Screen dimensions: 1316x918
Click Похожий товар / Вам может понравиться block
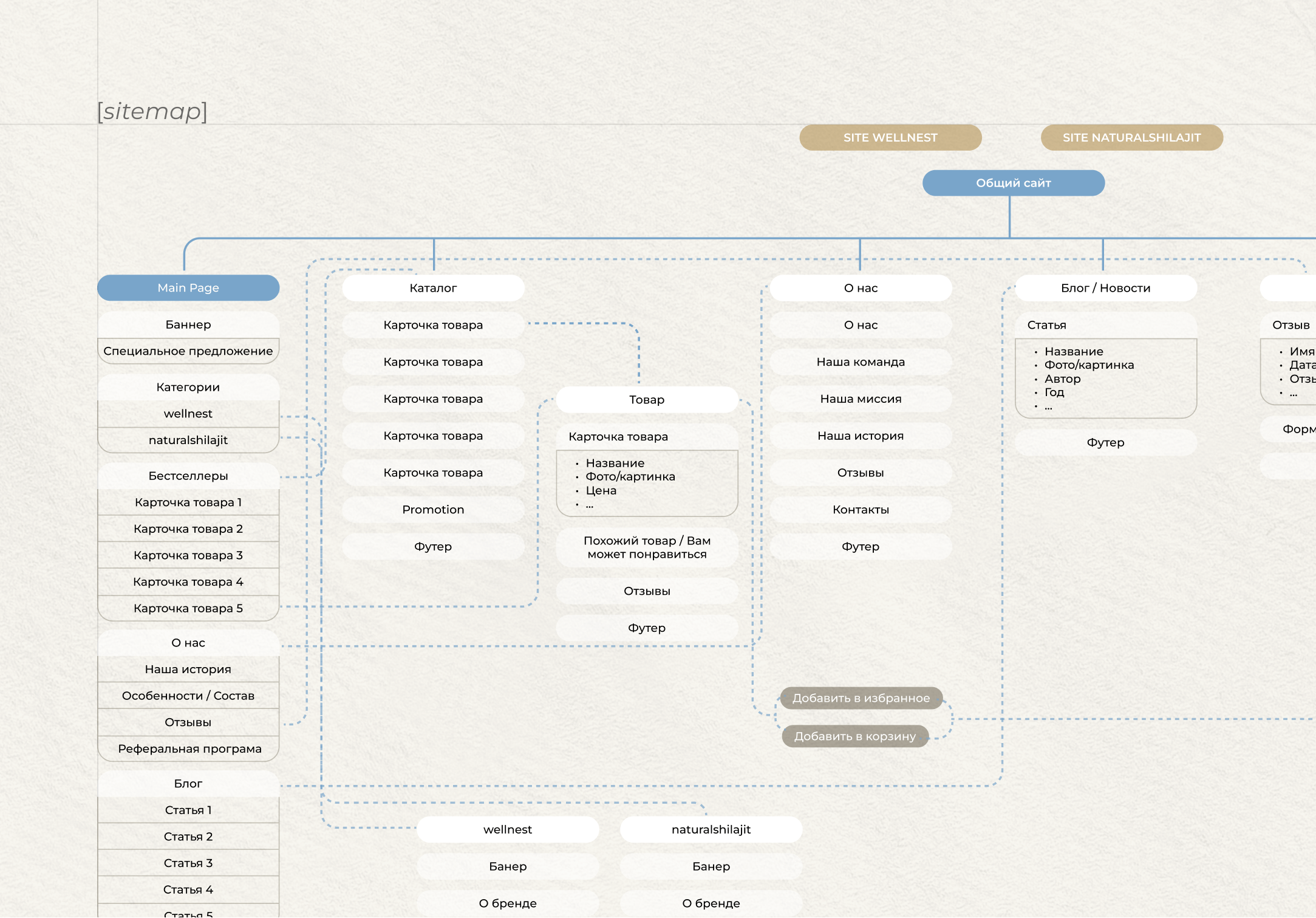pos(647,547)
